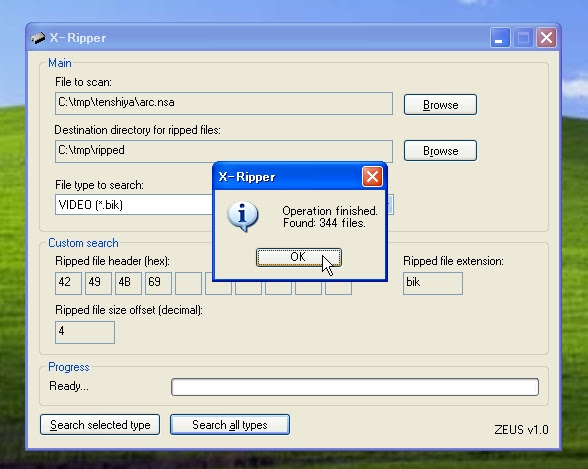
Task: Close the X-Ripper main window
Action: coord(546,37)
